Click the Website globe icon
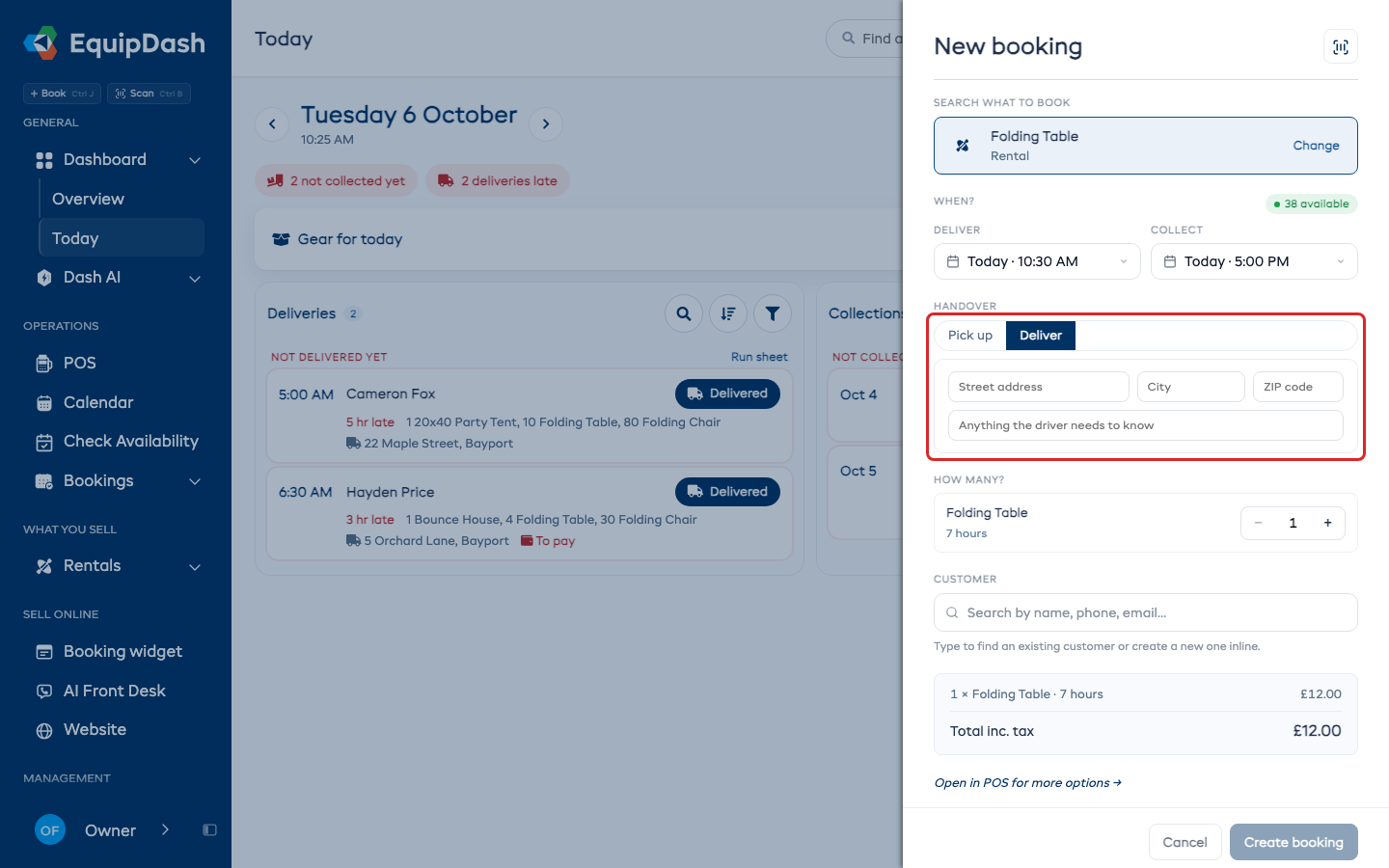Screen dimensions: 1389x868 [44, 730]
